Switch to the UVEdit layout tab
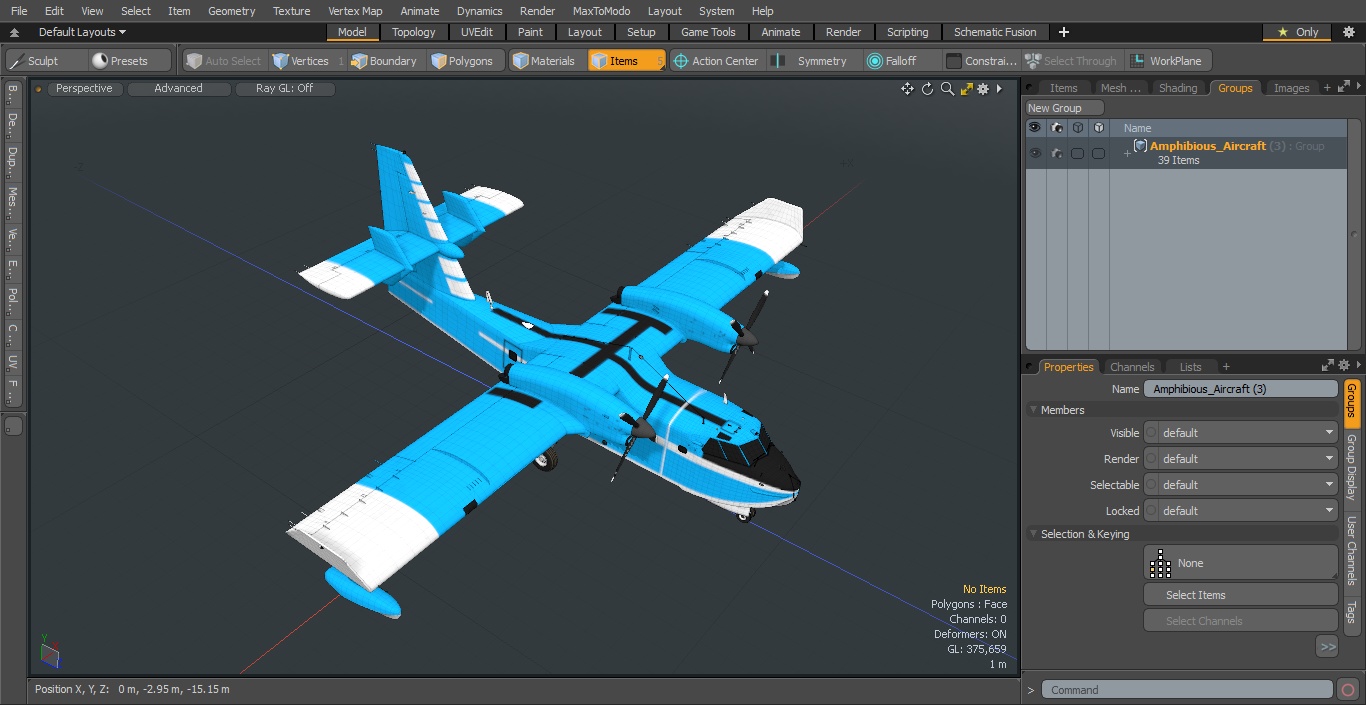The width and height of the screenshot is (1366, 705). pos(477,32)
